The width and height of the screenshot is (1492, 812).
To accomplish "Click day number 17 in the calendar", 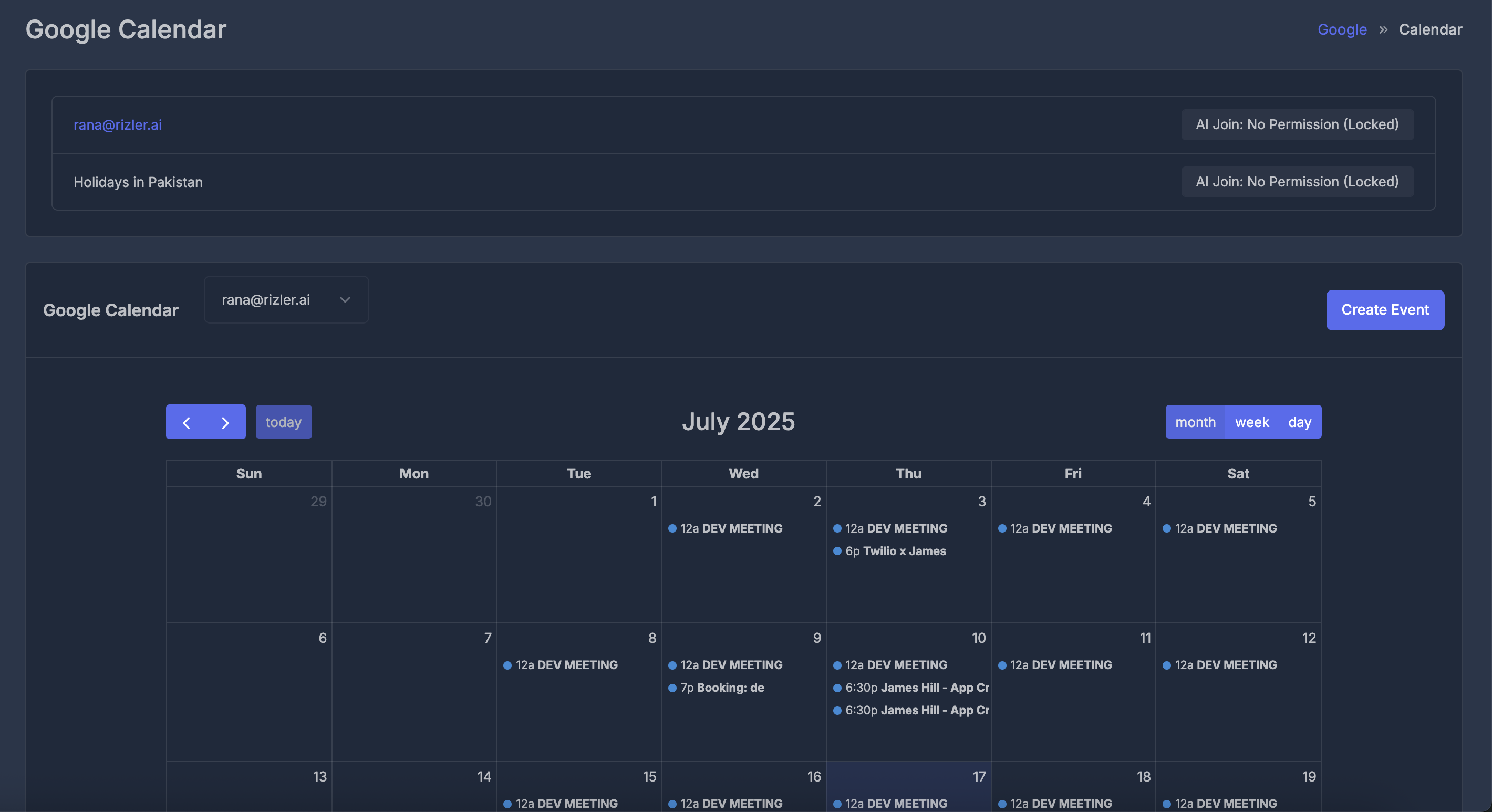I will click(x=979, y=777).
